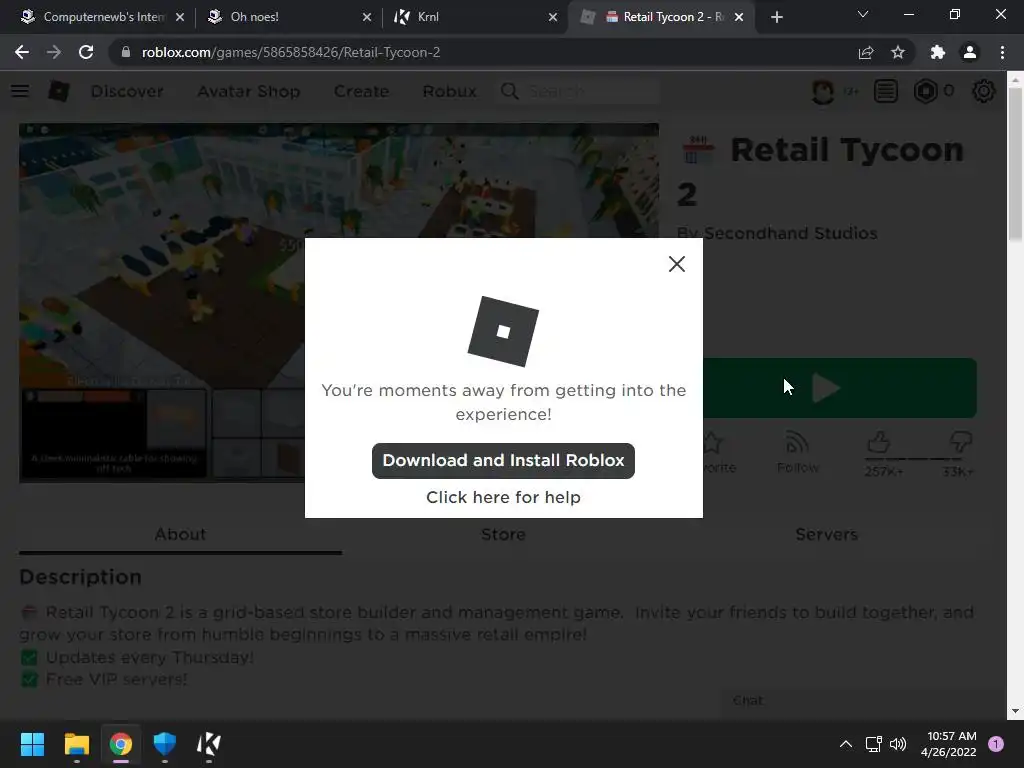Open the notification badge in taskbar
Screen dimensions: 1024x768
[996, 744]
